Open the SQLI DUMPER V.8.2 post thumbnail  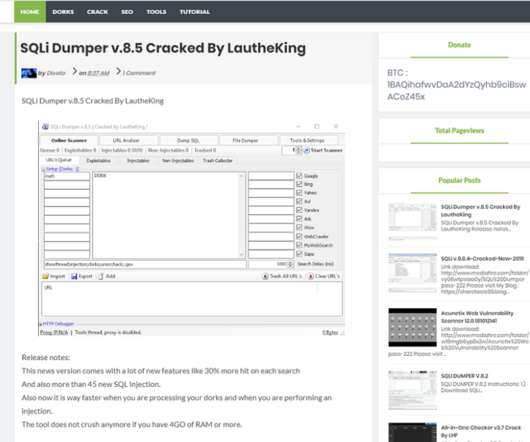coord(412,390)
